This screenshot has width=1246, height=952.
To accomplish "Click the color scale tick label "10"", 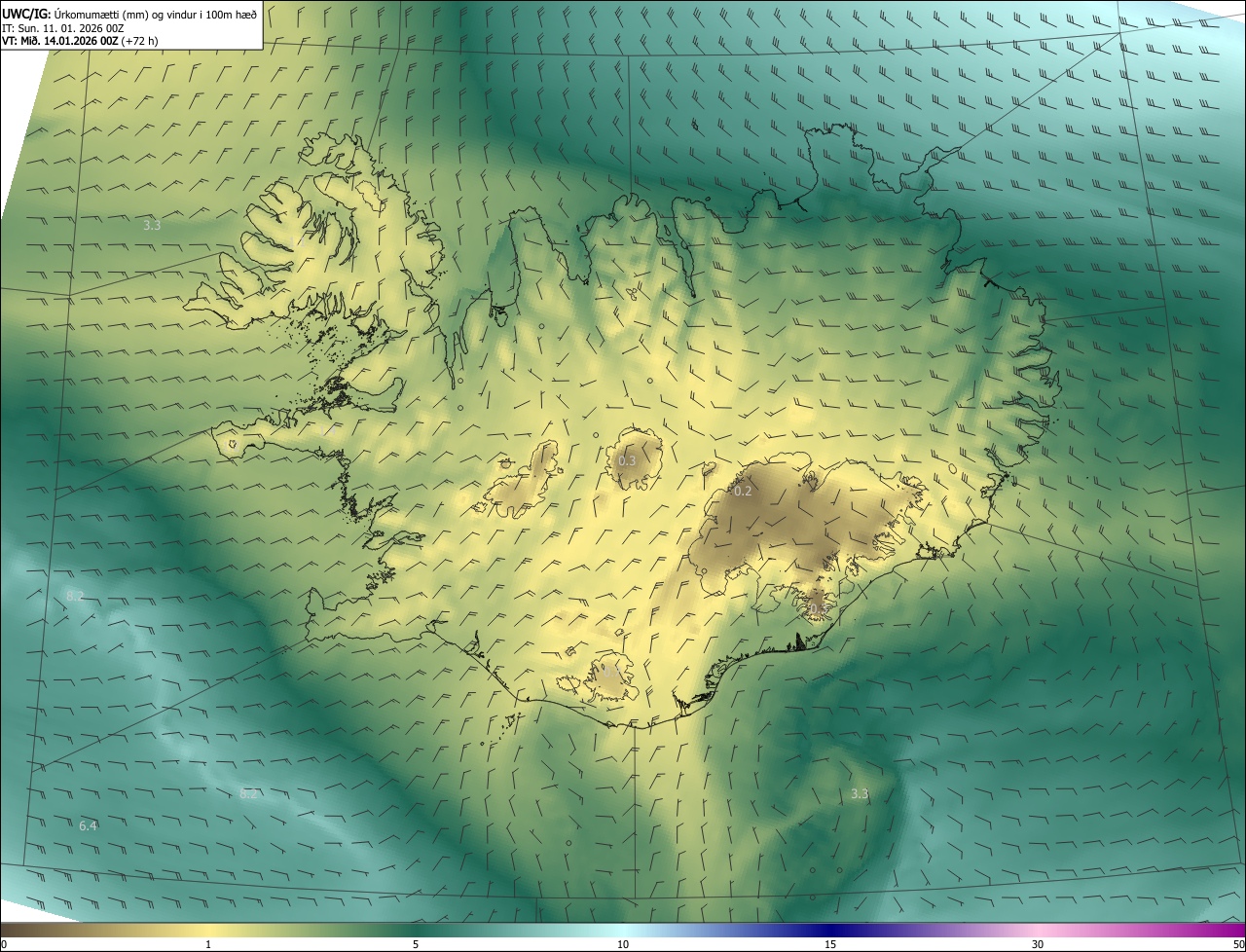I will tap(623, 945).
